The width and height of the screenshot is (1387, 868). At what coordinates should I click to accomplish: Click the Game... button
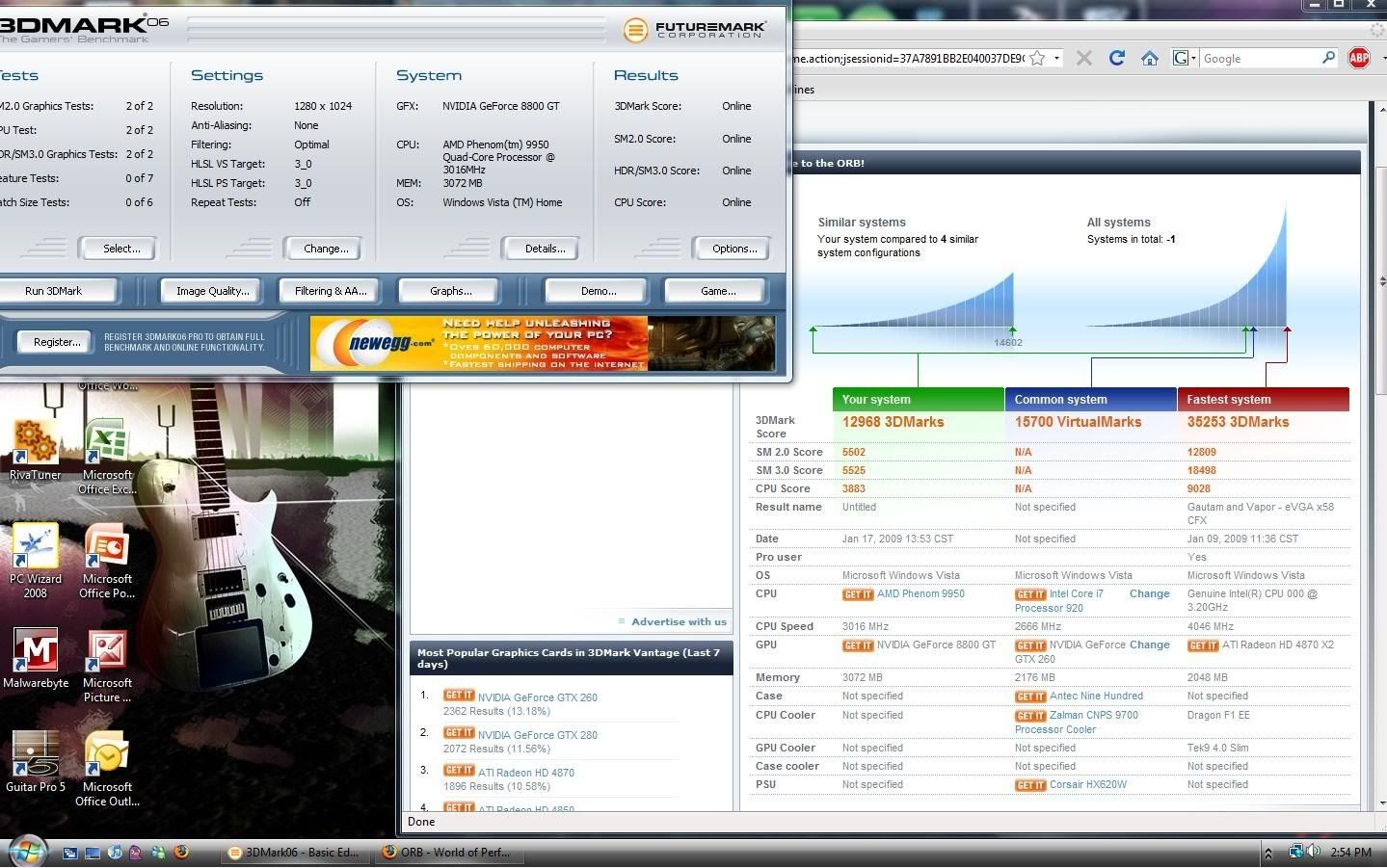pos(717,291)
